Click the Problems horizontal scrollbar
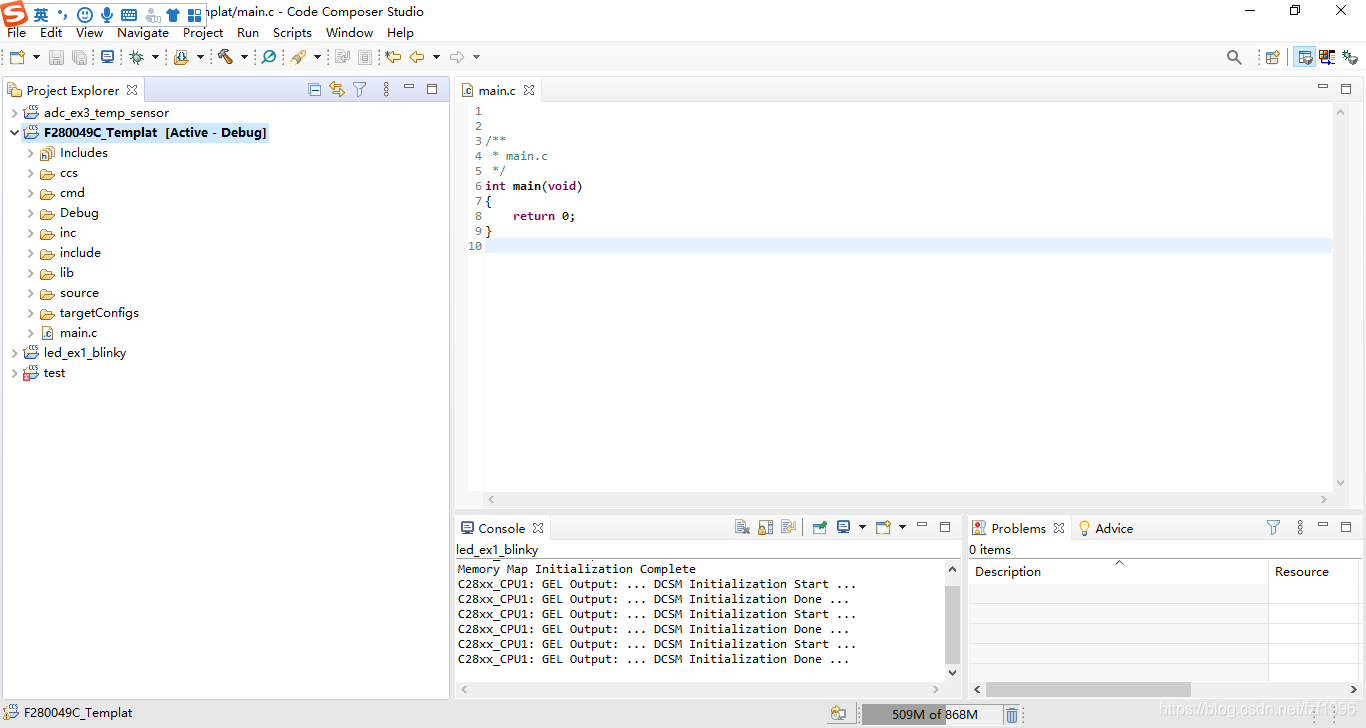 (1088, 689)
